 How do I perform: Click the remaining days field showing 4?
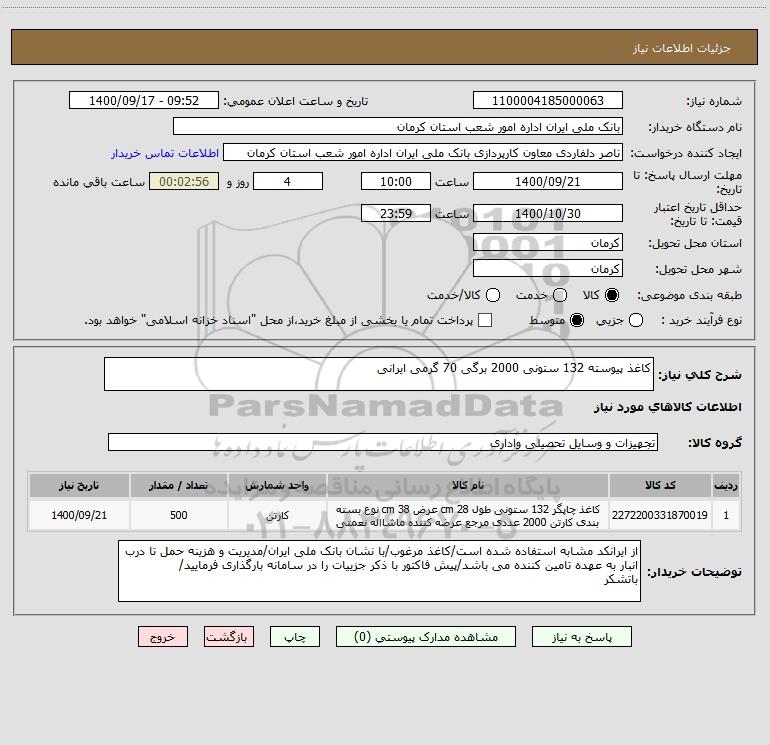288,182
